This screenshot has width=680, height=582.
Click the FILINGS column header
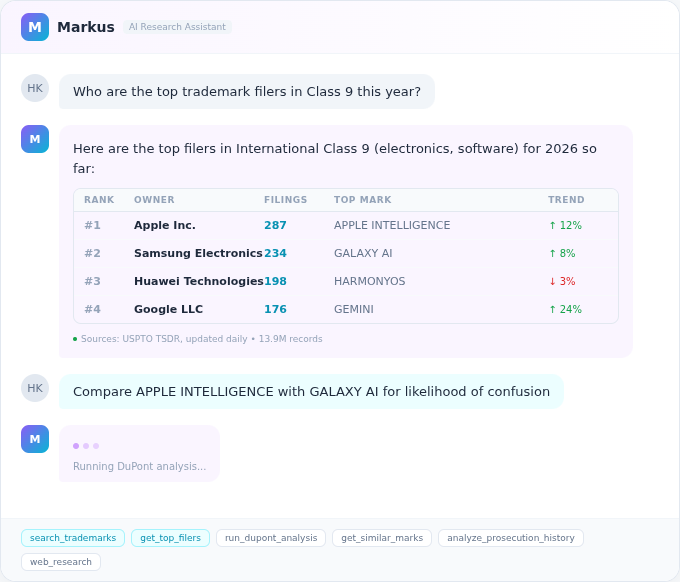(x=285, y=200)
